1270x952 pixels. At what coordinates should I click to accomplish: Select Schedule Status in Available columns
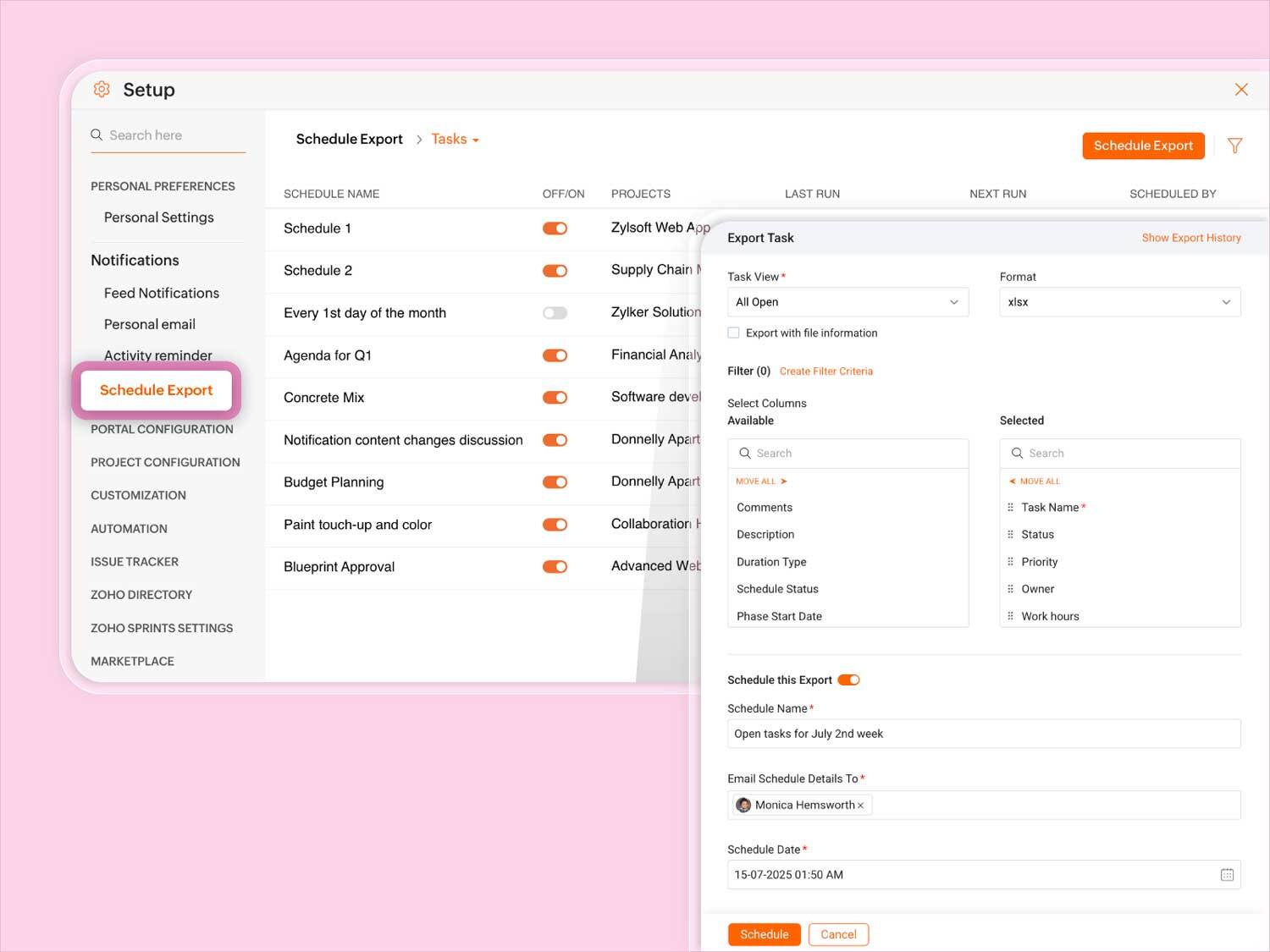pyautogui.click(x=777, y=589)
